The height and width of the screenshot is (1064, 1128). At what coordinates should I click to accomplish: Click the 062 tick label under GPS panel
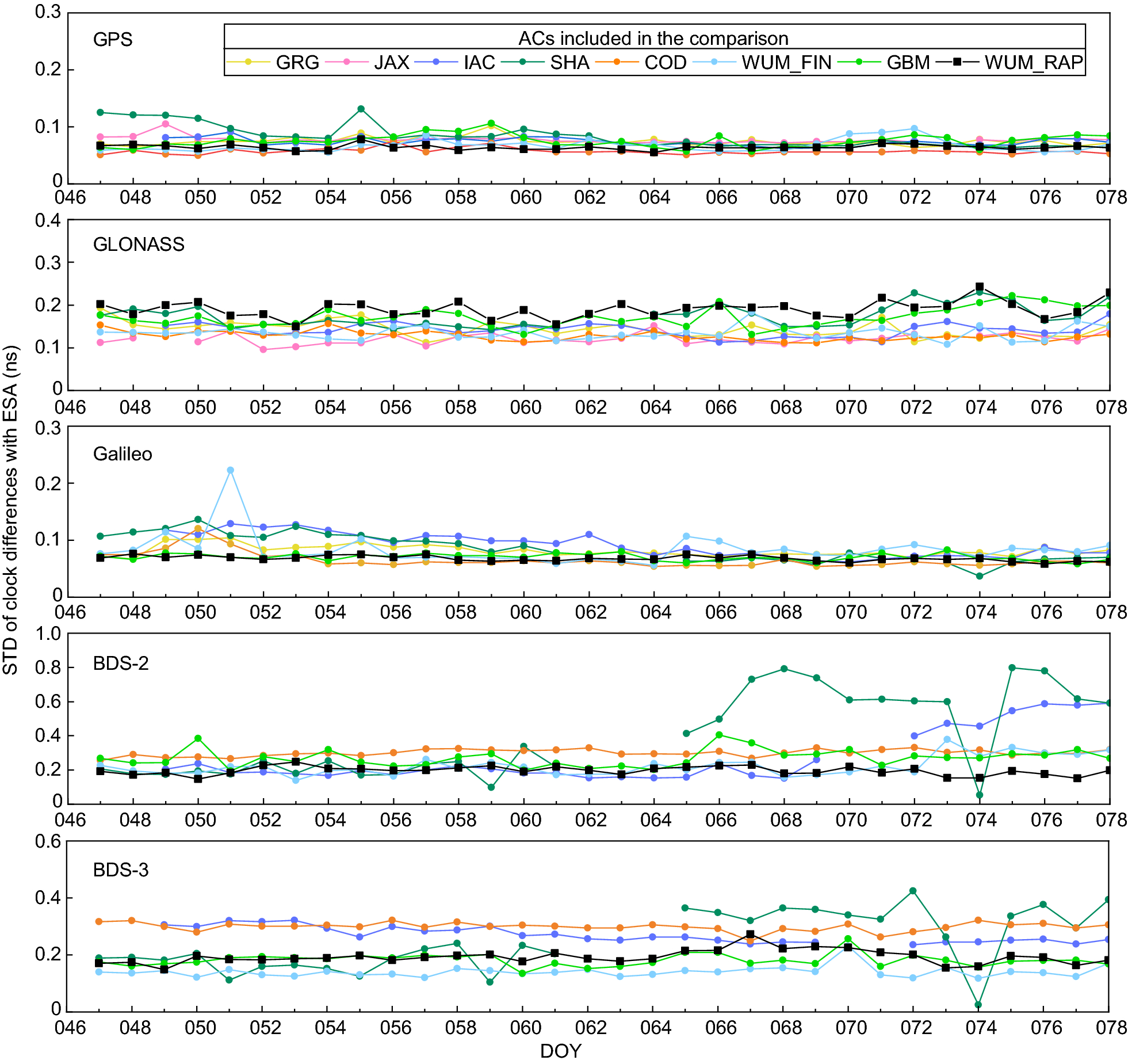click(x=590, y=197)
